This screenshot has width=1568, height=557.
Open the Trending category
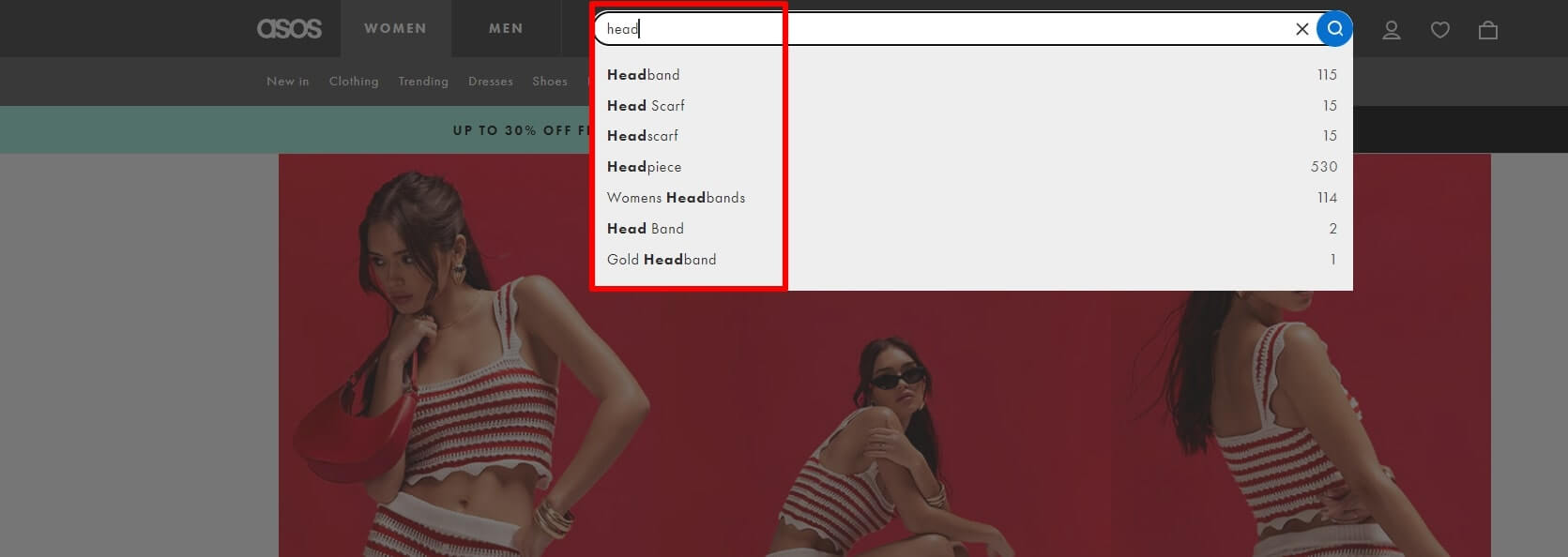point(423,82)
